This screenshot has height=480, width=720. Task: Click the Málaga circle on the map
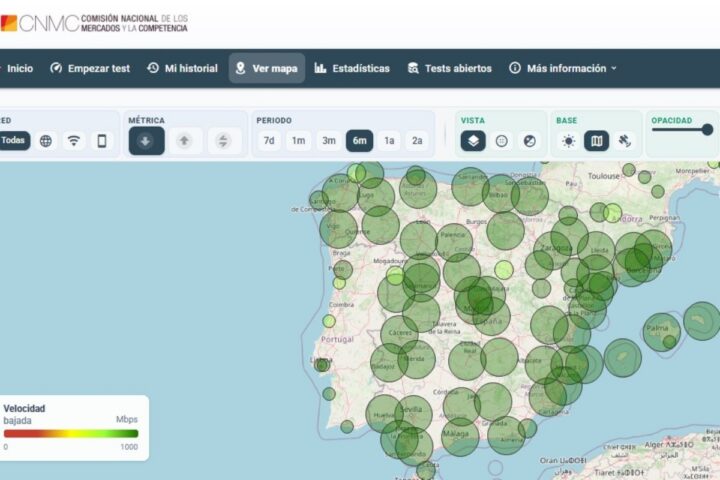tap(460, 437)
